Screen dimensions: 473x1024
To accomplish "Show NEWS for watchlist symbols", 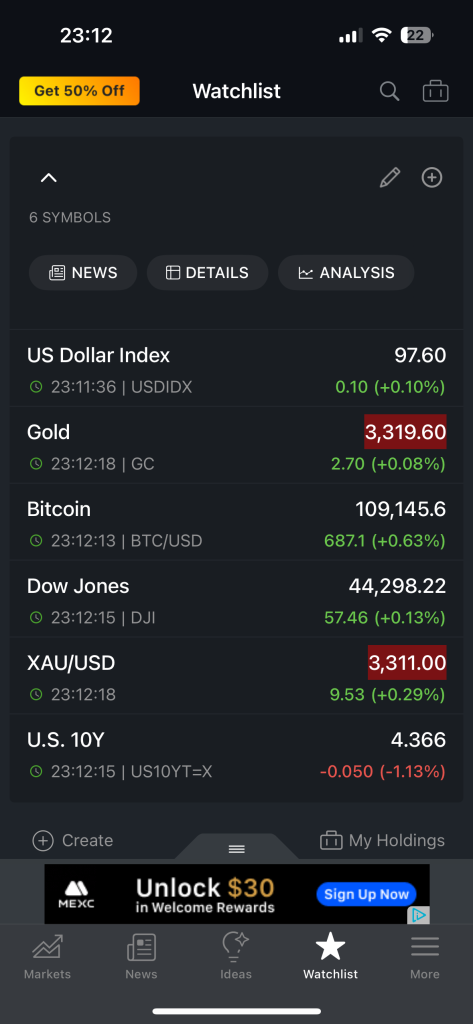I will [83, 272].
